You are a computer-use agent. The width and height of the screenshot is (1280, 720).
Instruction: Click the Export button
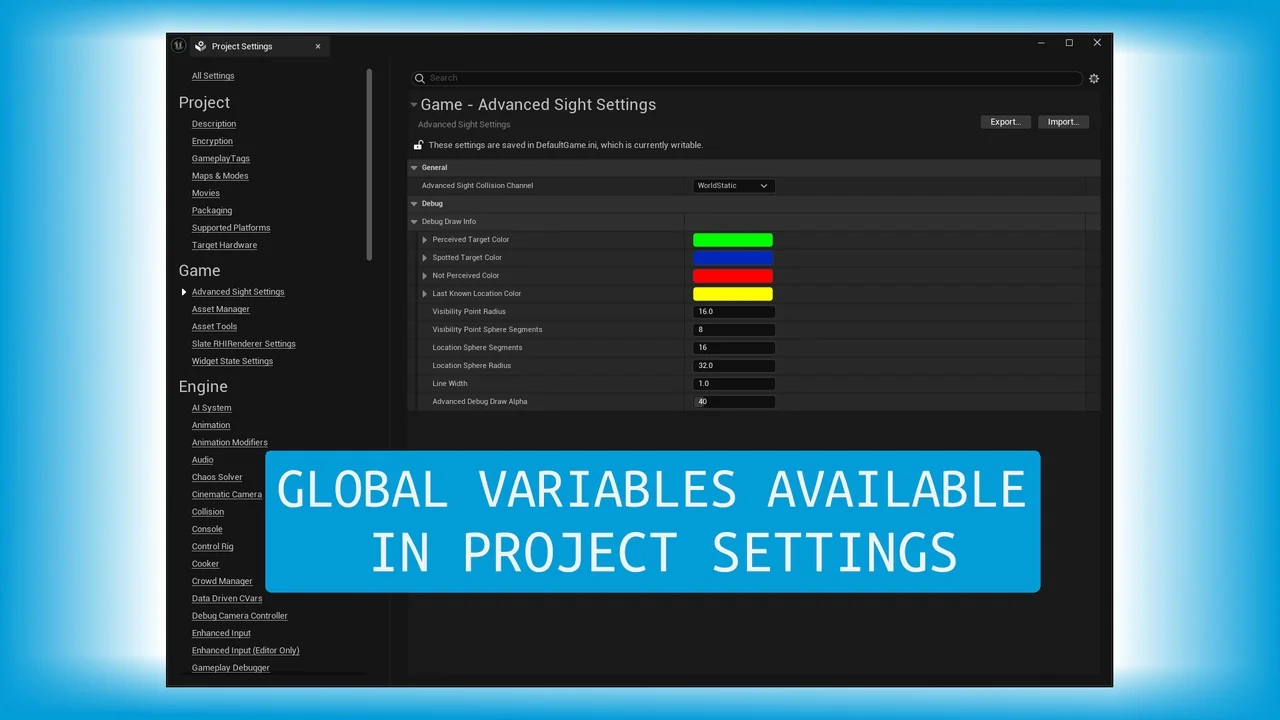[x=1005, y=122]
